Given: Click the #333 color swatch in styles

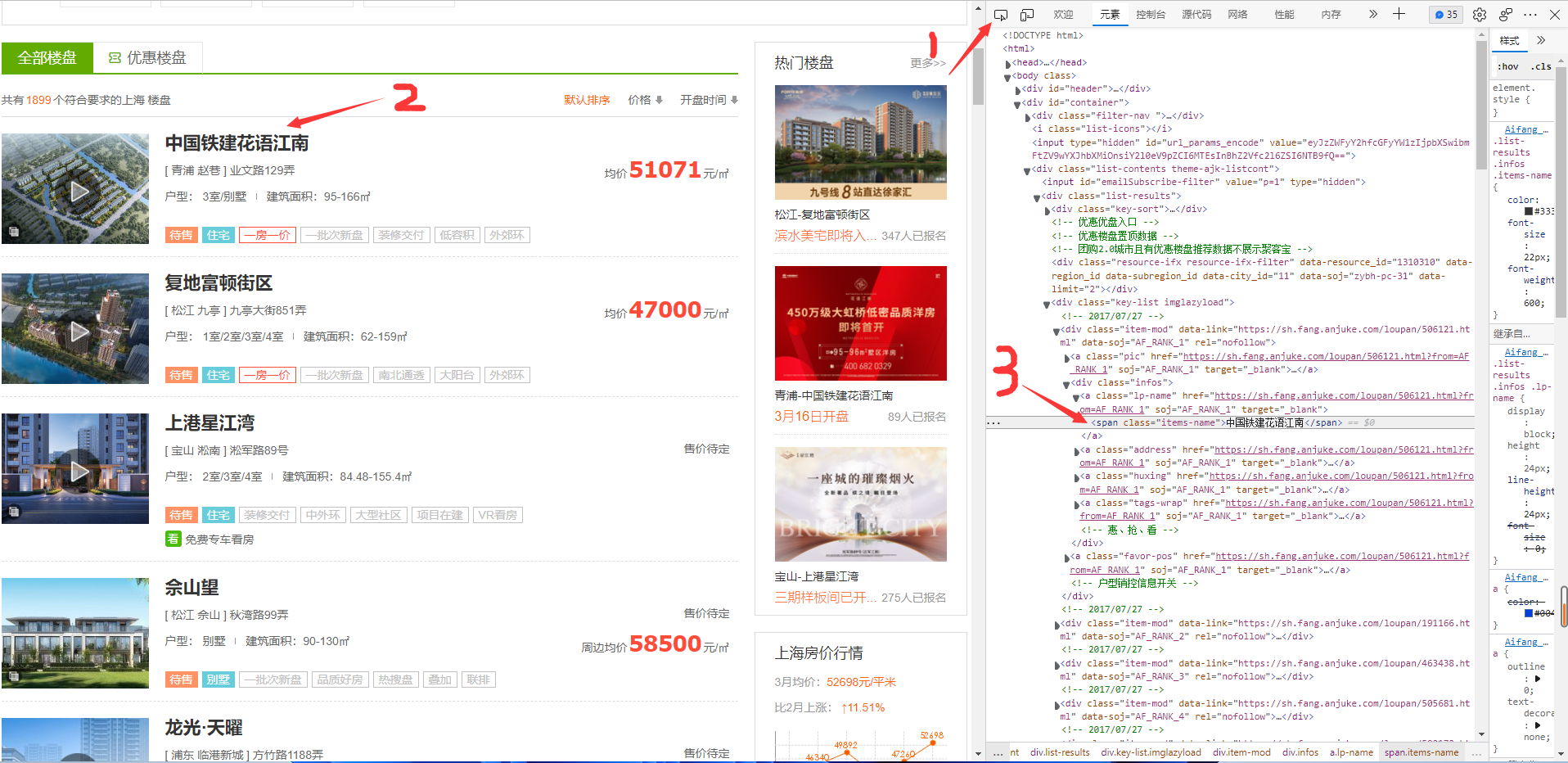Looking at the screenshot, I should click(x=1528, y=211).
